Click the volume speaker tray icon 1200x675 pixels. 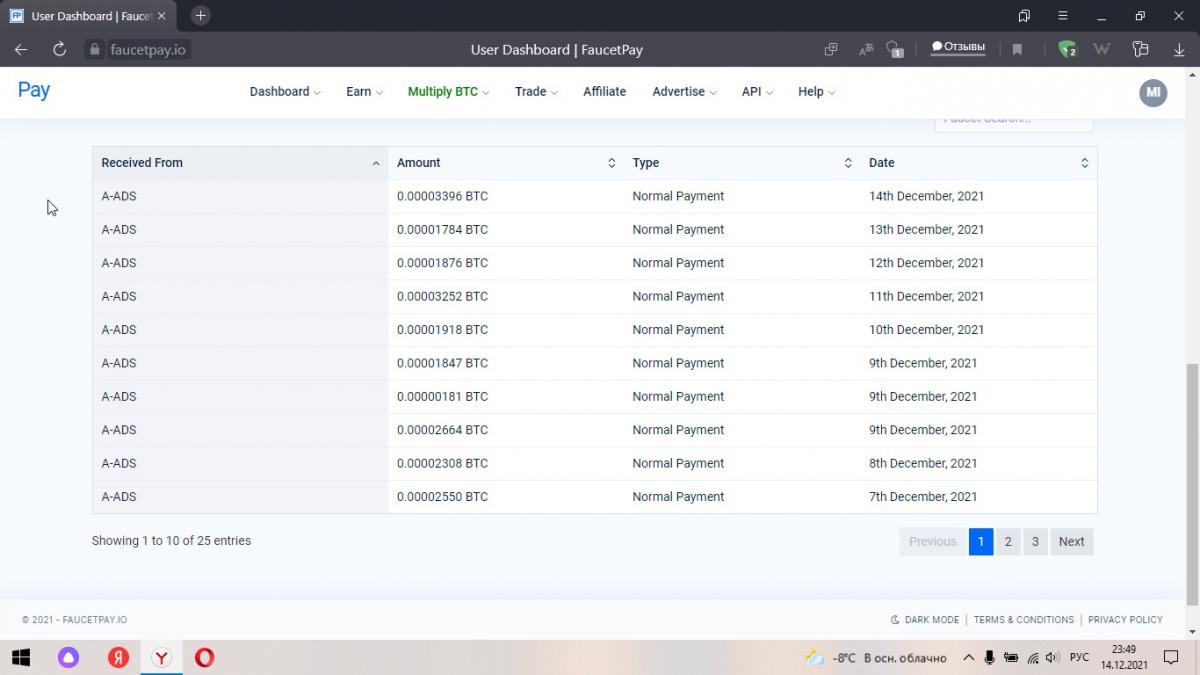[1054, 658]
